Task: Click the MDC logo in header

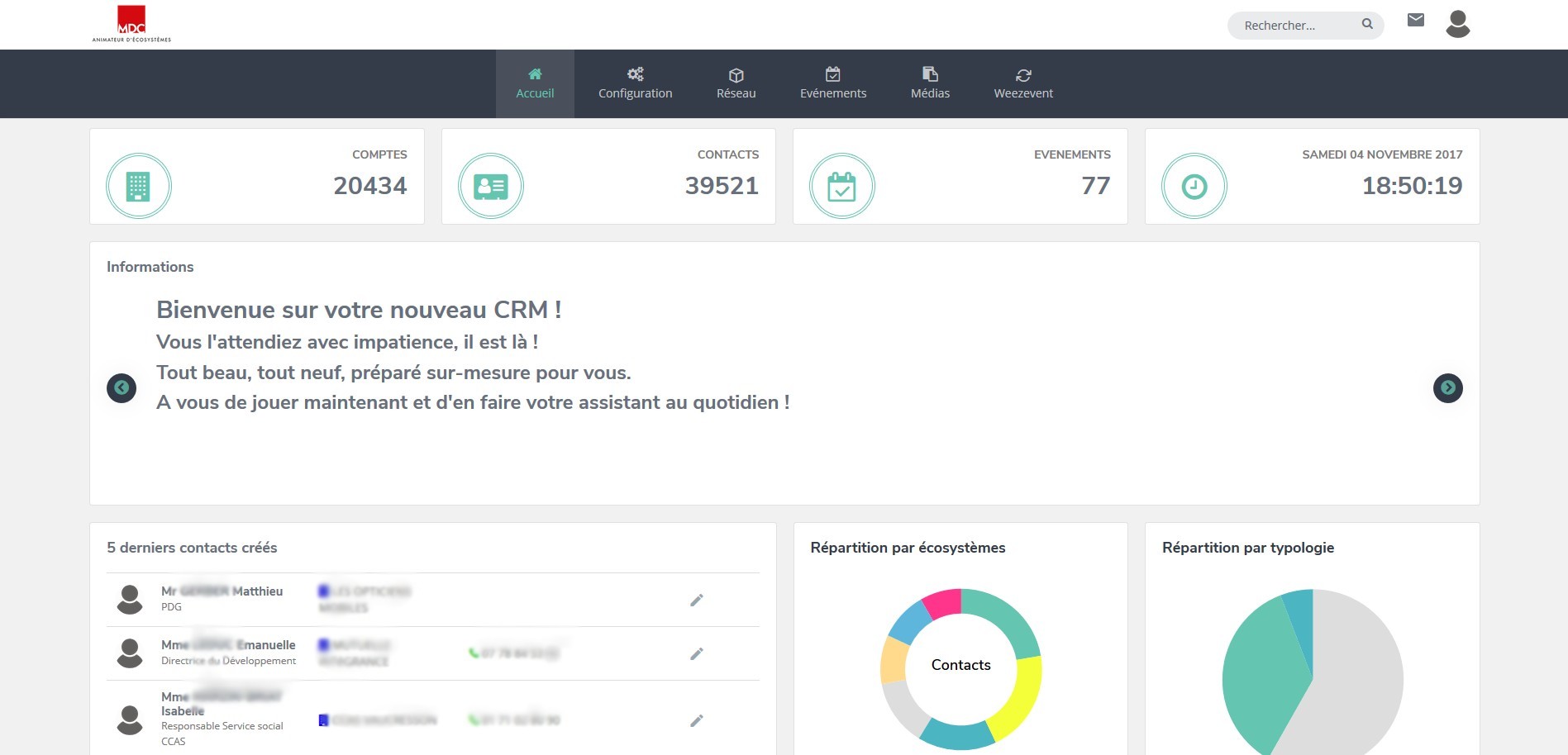Action: click(x=131, y=24)
